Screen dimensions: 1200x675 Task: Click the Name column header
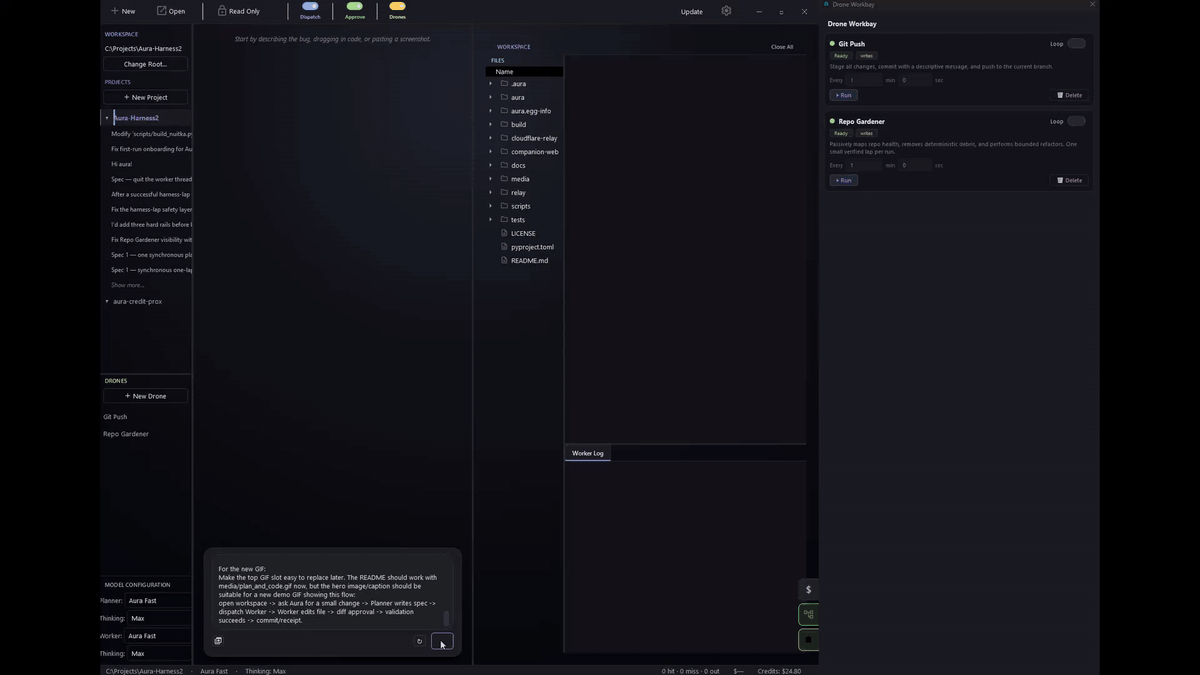pyautogui.click(x=524, y=72)
